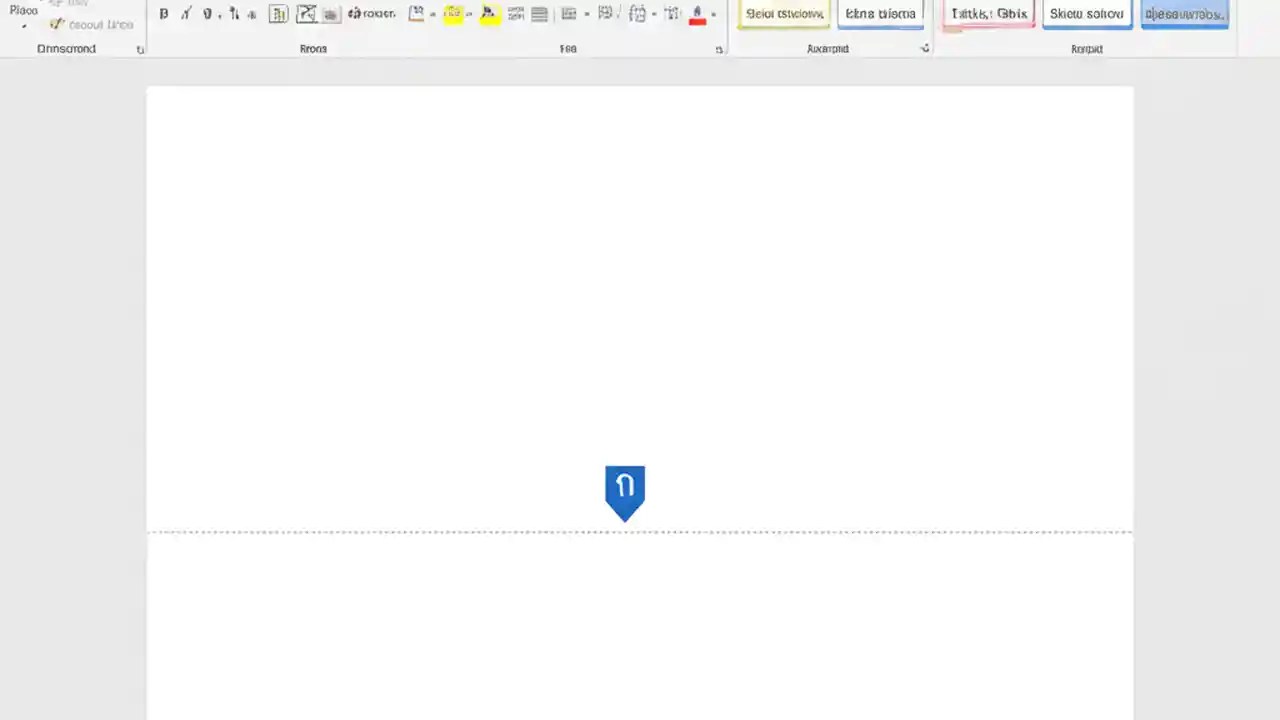Apply italic formatting
The width and height of the screenshot is (1280, 720).
pyautogui.click(x=185, y=13)
